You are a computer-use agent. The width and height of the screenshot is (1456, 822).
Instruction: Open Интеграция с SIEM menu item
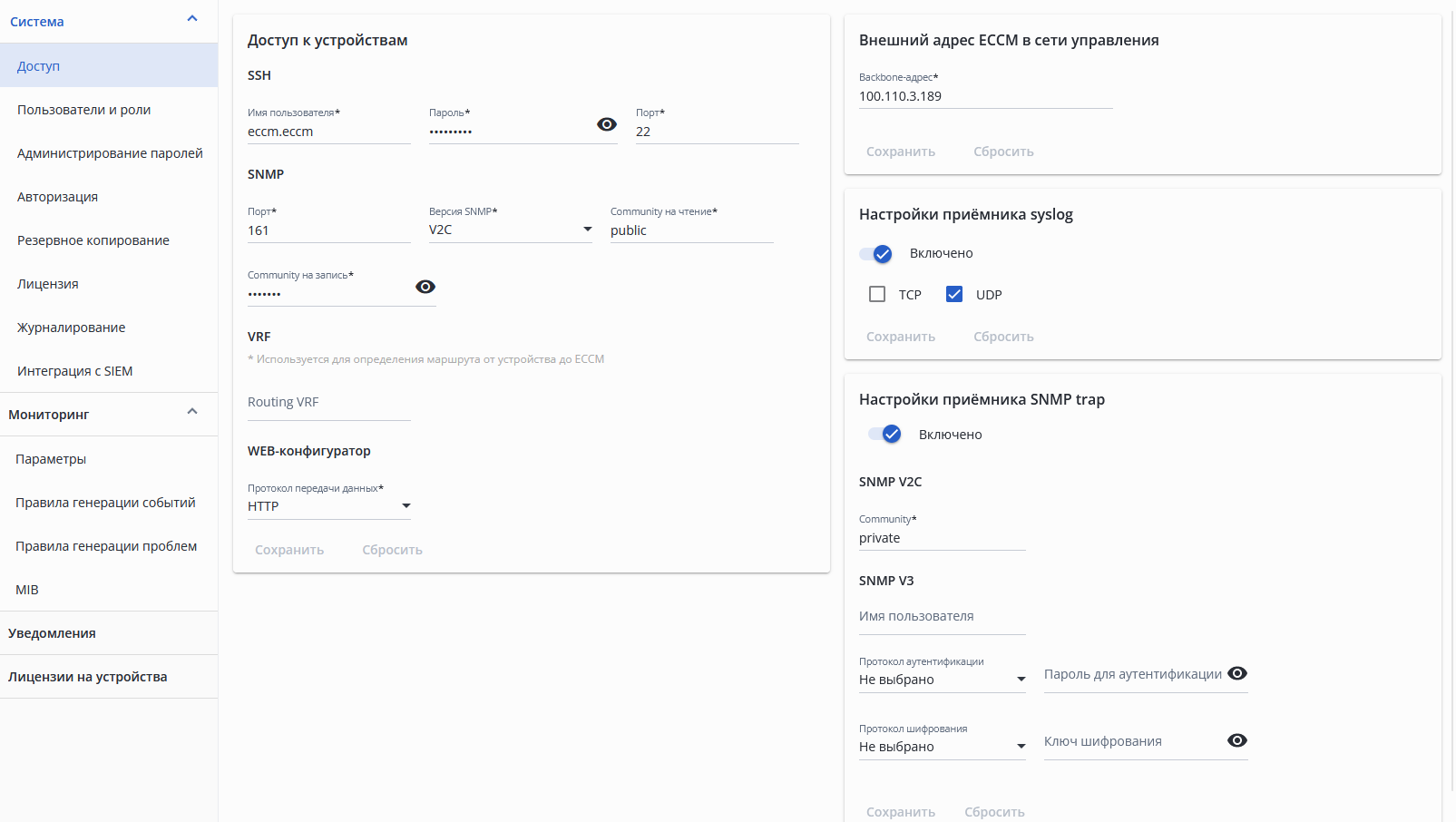point(75,371)
